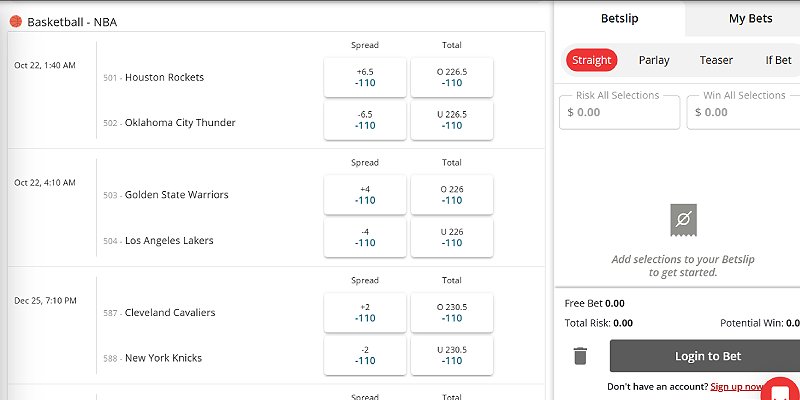Viewport: 800px width, 400px height.
Task: Click the trash can icon to clear betslip
Action: tap(580, 356)
